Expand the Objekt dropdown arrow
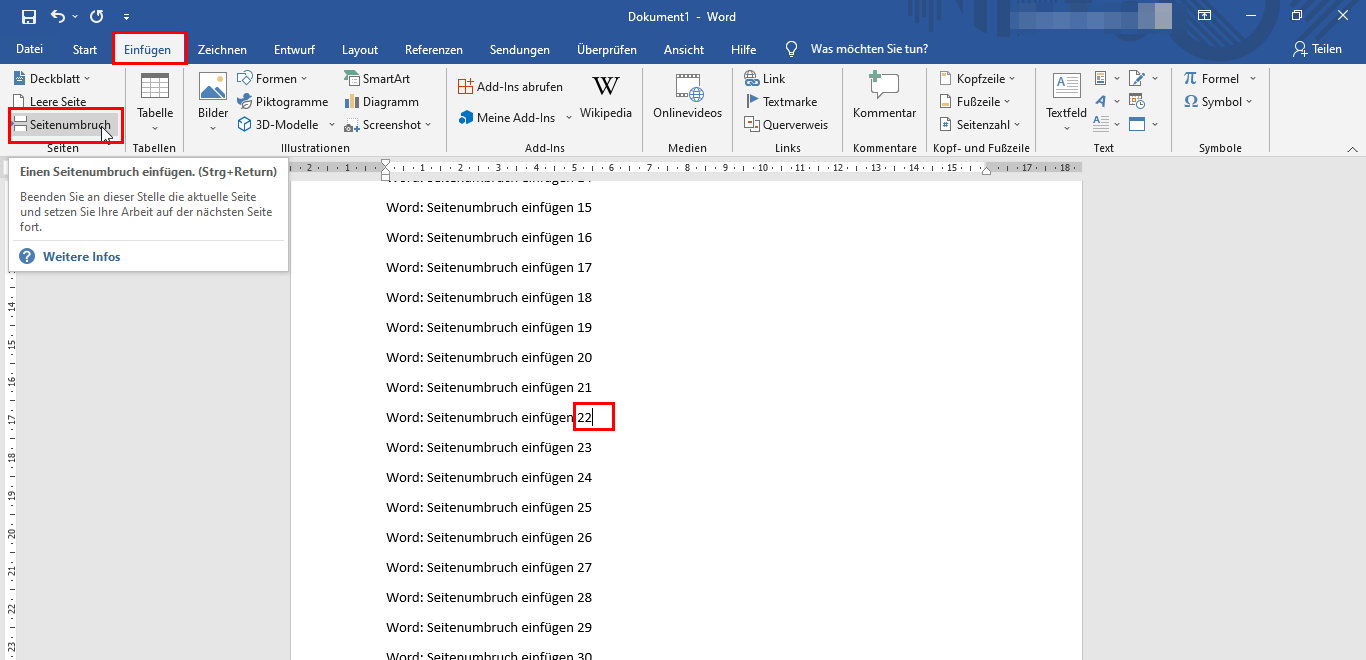Viewport: 1366px width, 660px height. 1155,125
